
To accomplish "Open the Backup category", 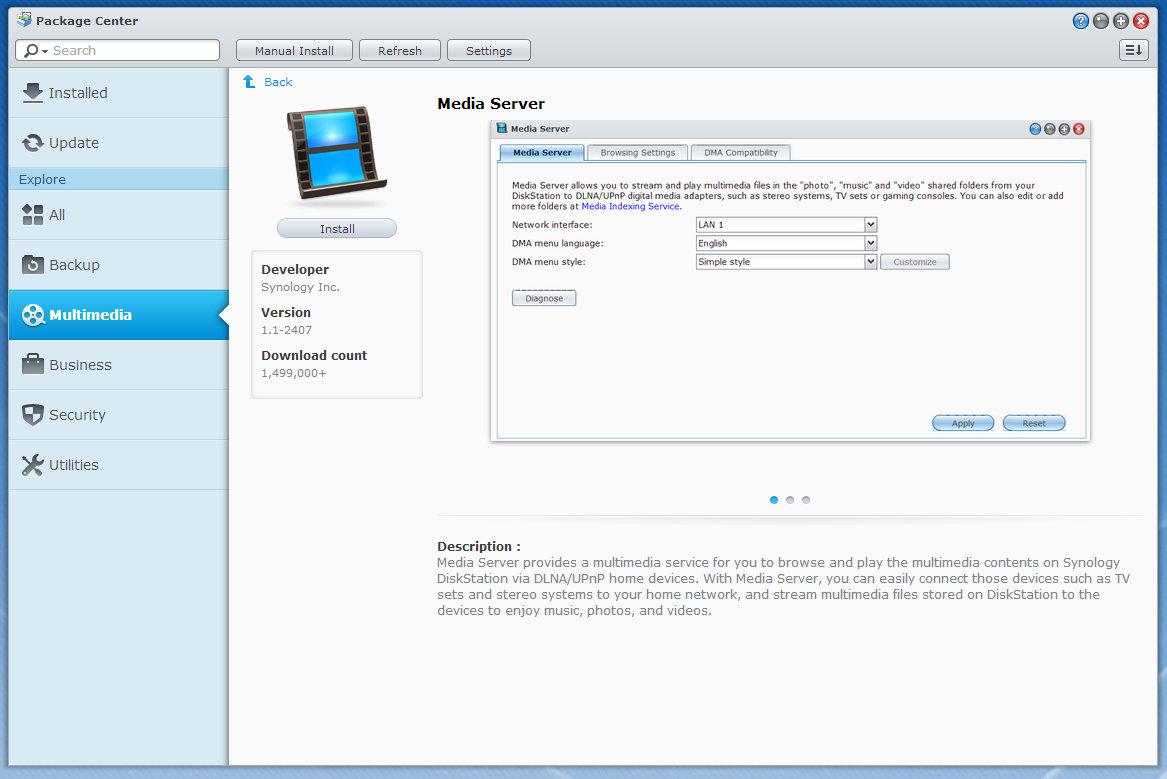I will tap(118, 265).
